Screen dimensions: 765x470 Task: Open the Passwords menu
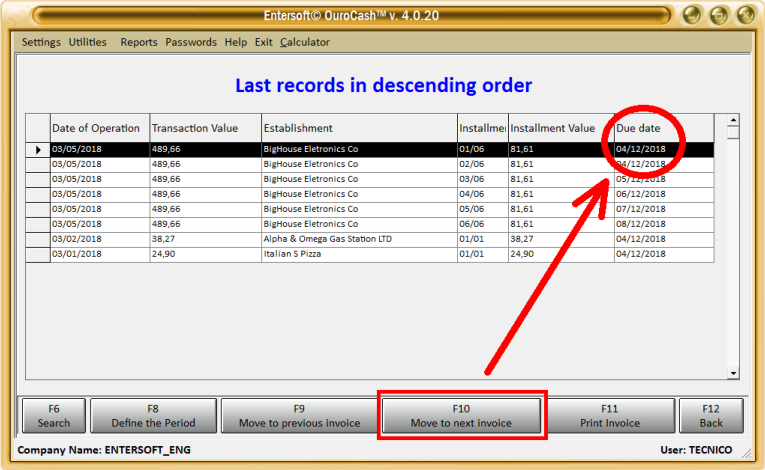[191, 42]
